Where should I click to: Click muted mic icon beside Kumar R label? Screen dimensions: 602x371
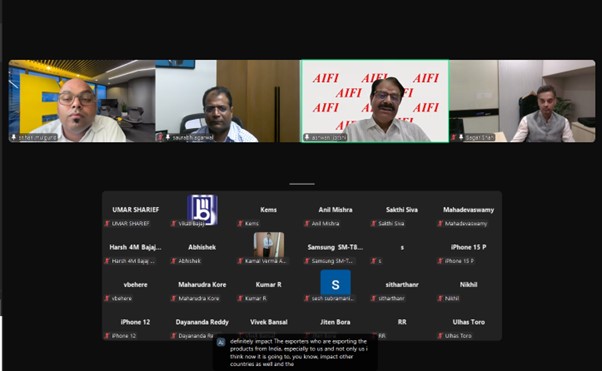tap(240, 298)
